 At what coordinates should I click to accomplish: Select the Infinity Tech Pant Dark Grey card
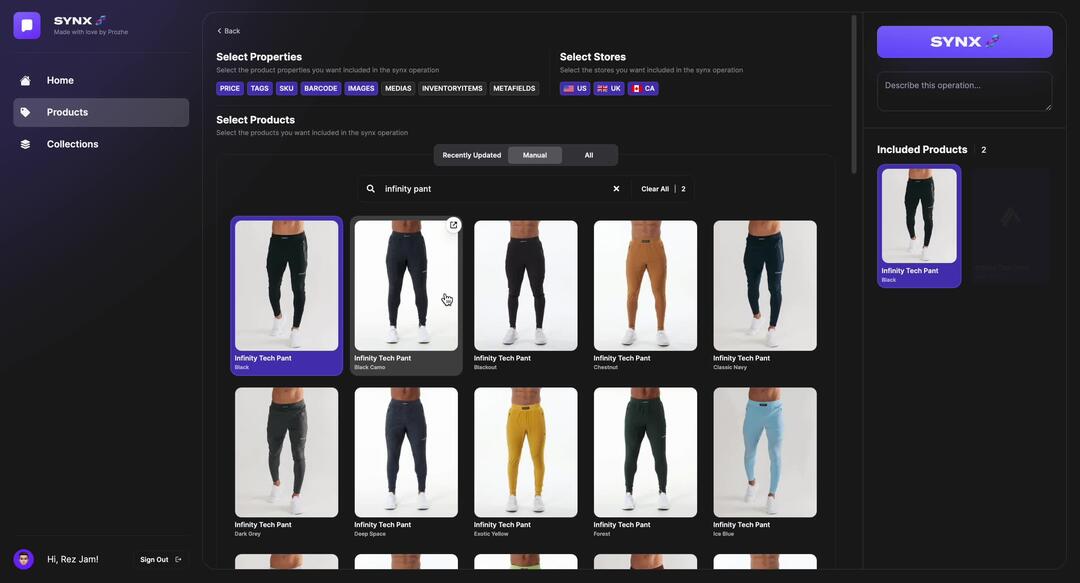(287, 462)
